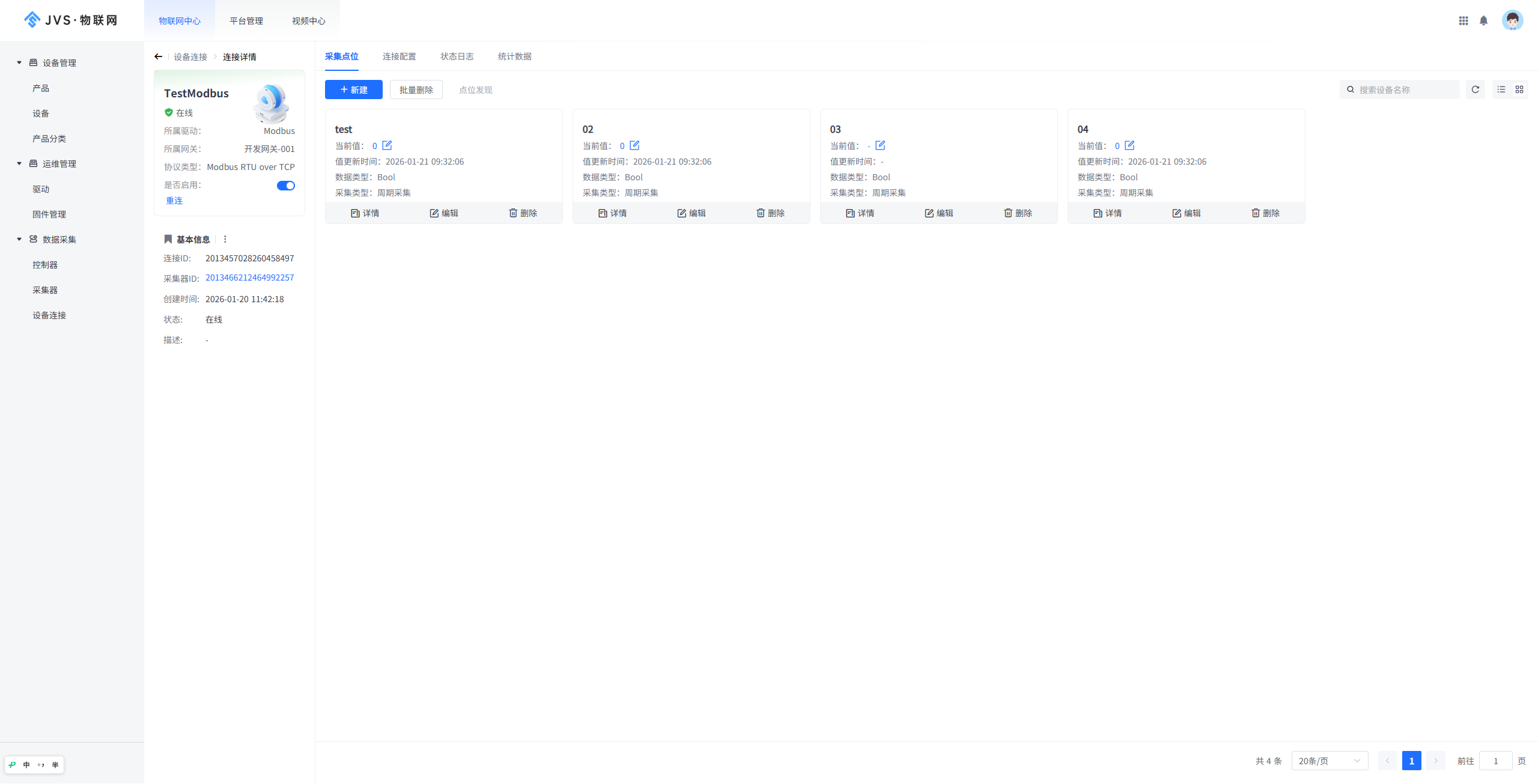Open the apps grid menu icon

(x=1463, y=20)
